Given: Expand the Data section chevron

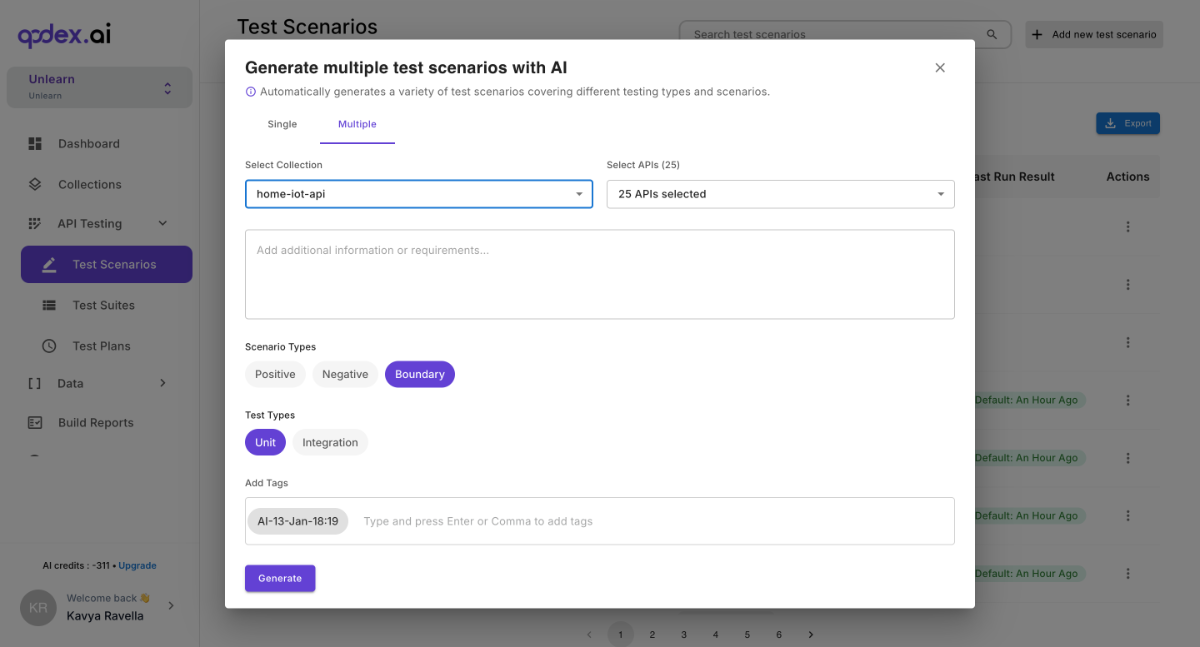Looking at the screenshot, I should pyautogui.click(x=163, y=383).
